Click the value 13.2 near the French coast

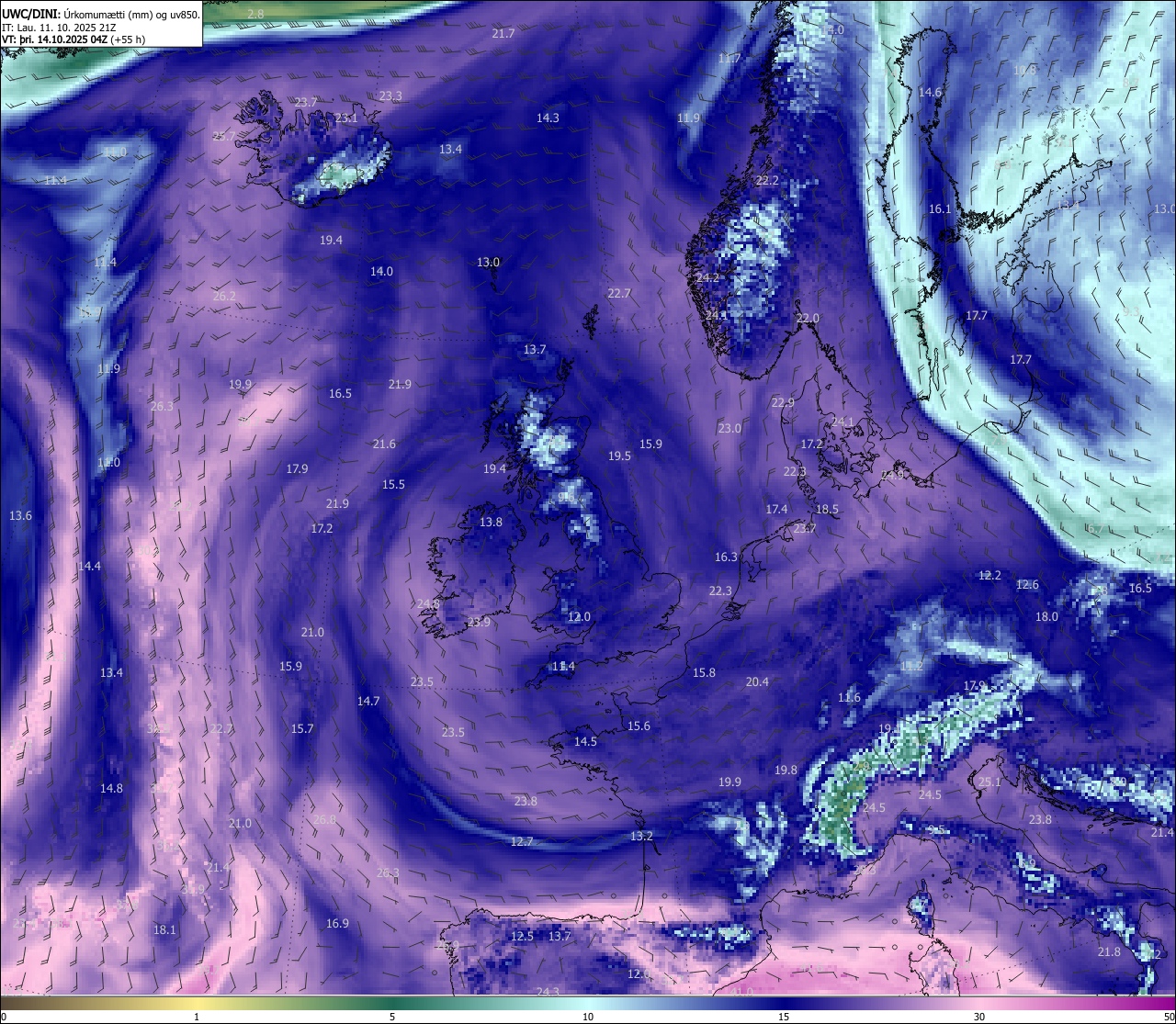click(x=641, y=837)
